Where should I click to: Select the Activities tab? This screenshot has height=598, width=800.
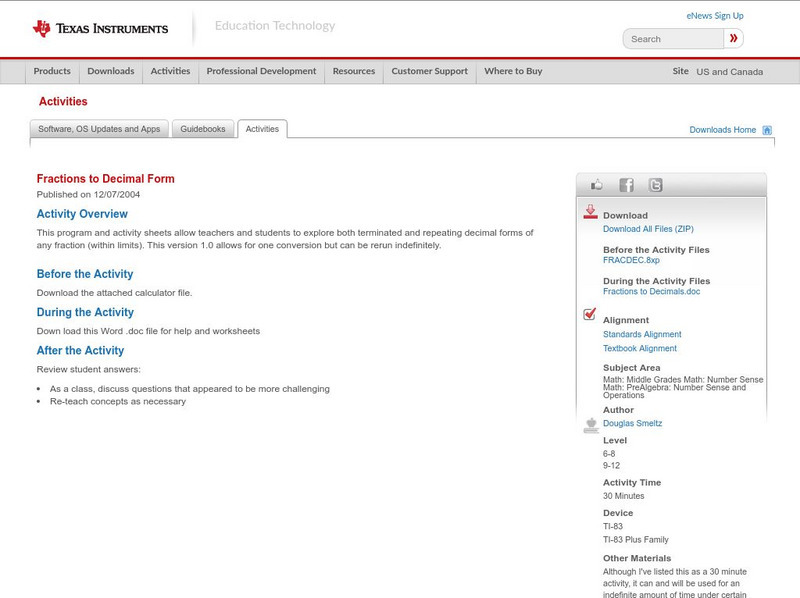(x=262, y=129)
